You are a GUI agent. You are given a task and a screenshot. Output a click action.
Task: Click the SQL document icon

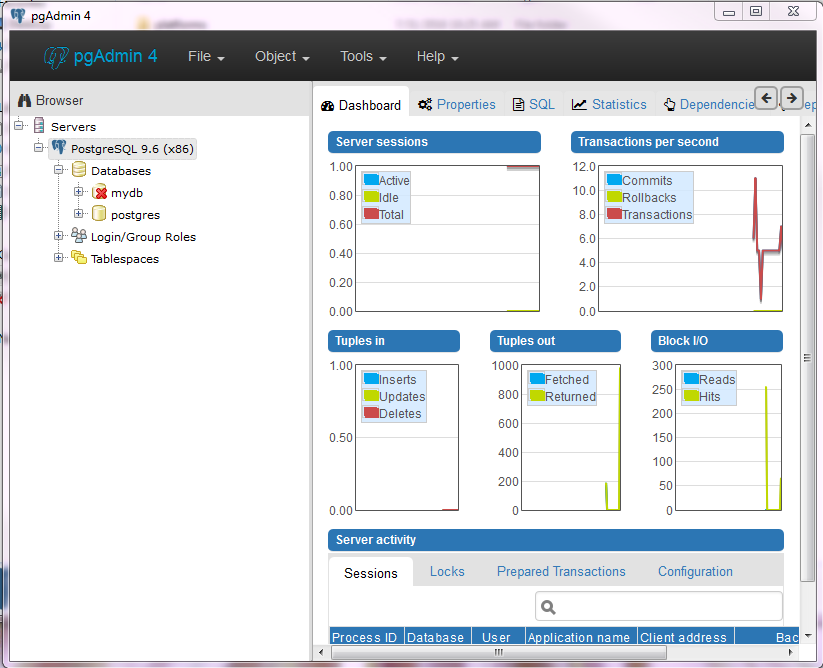(519, 104)
